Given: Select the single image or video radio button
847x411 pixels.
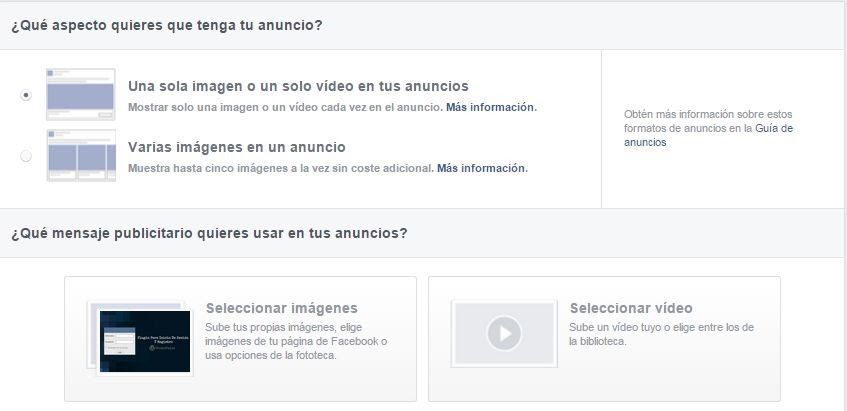Looking at the screenshot, I should click(25, 95).
